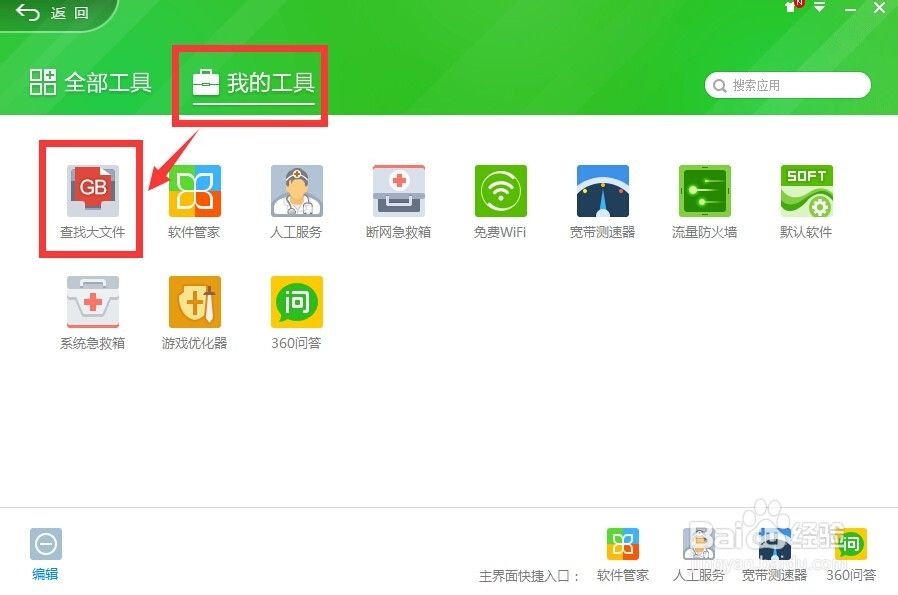The width and height of the screenshot is (898, 595).
Task: Click the 编辑 edit button
Action: click(46, 554)
